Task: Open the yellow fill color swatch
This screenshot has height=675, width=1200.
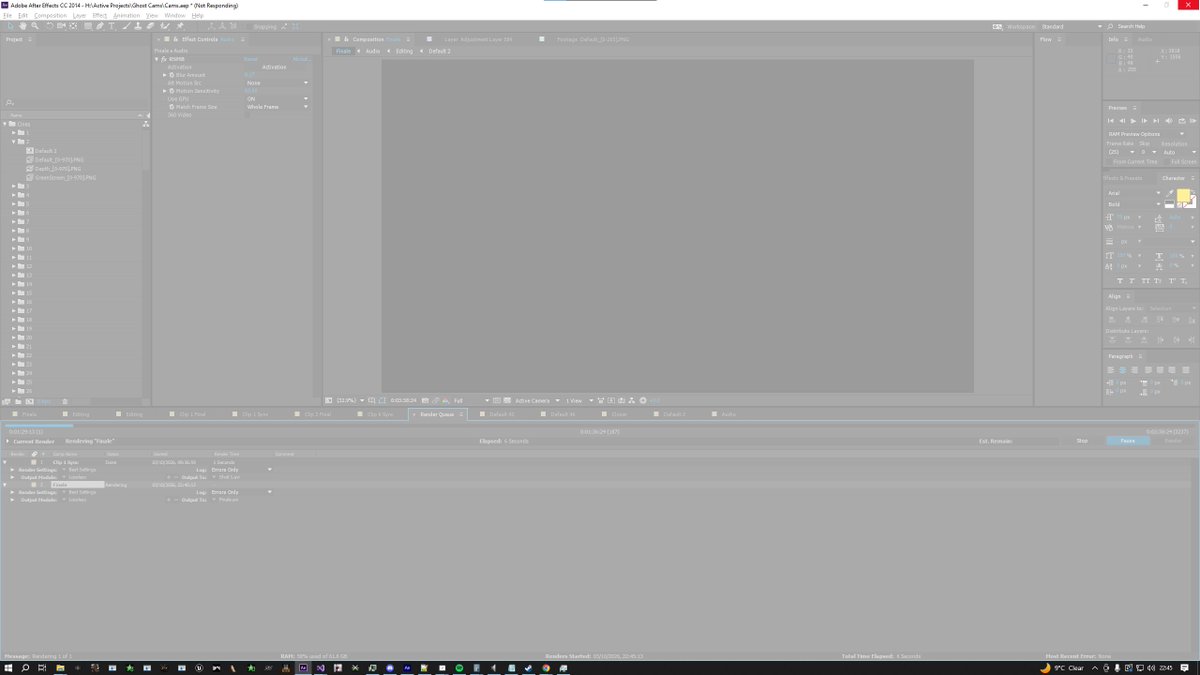Action: point(1183,195)
